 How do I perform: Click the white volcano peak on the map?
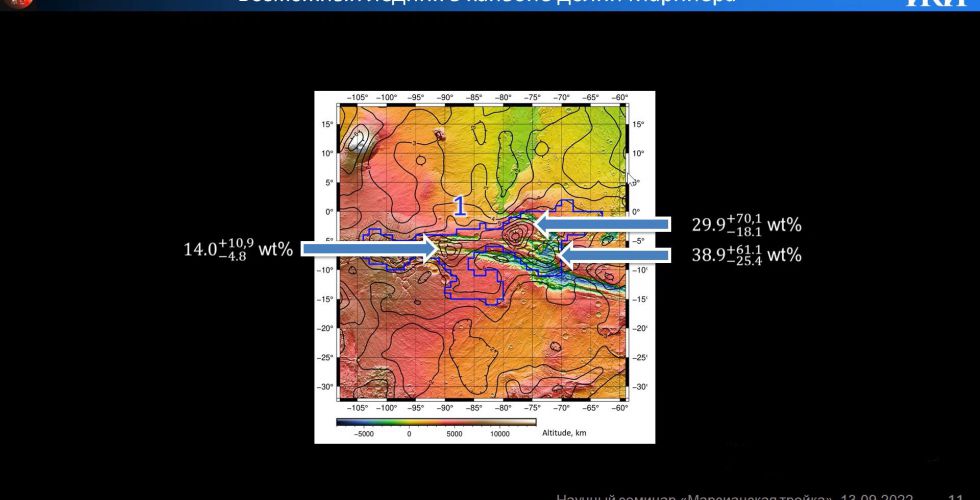(357, 145)
